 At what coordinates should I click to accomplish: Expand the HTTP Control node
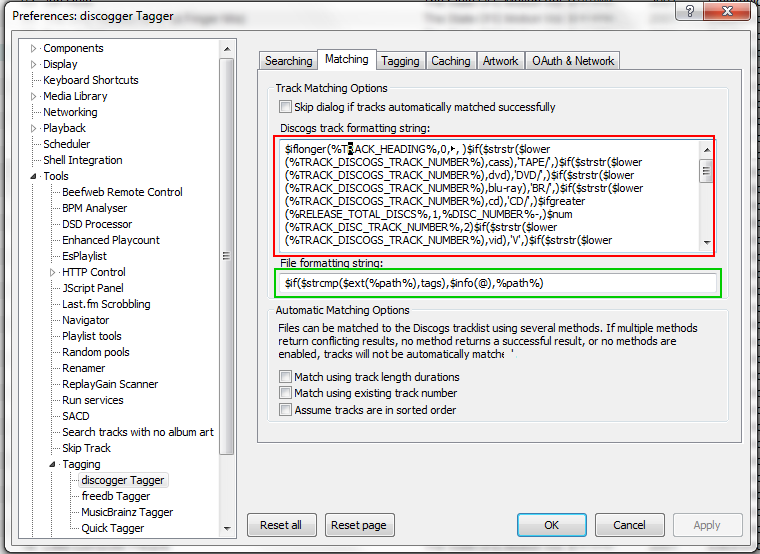[x=52, y=272]
